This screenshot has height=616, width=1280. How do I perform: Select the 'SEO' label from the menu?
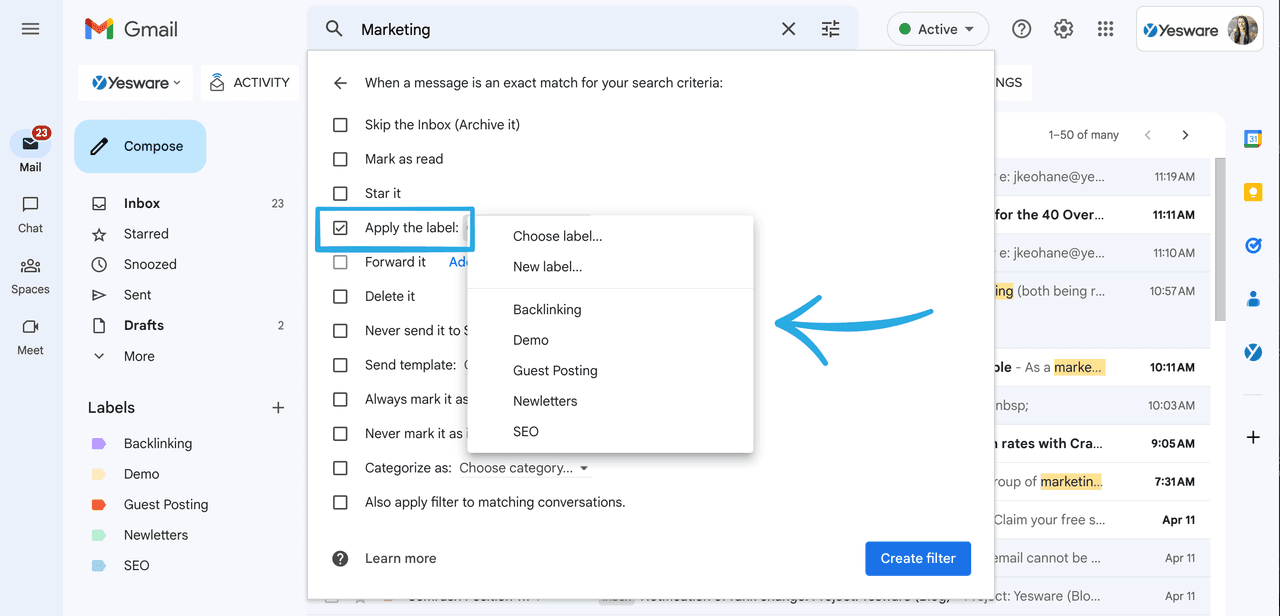tap(525, 431)
